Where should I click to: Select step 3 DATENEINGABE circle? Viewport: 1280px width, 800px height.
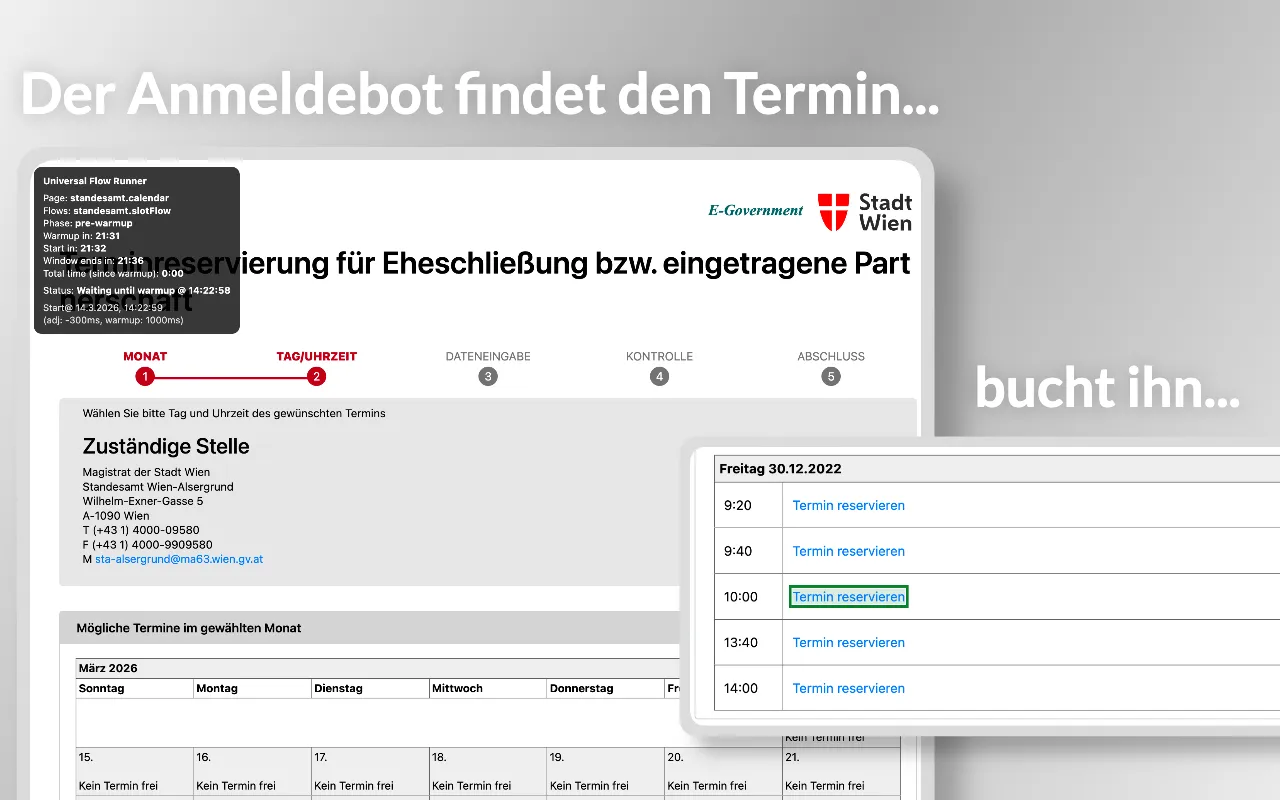click(488, 377)
